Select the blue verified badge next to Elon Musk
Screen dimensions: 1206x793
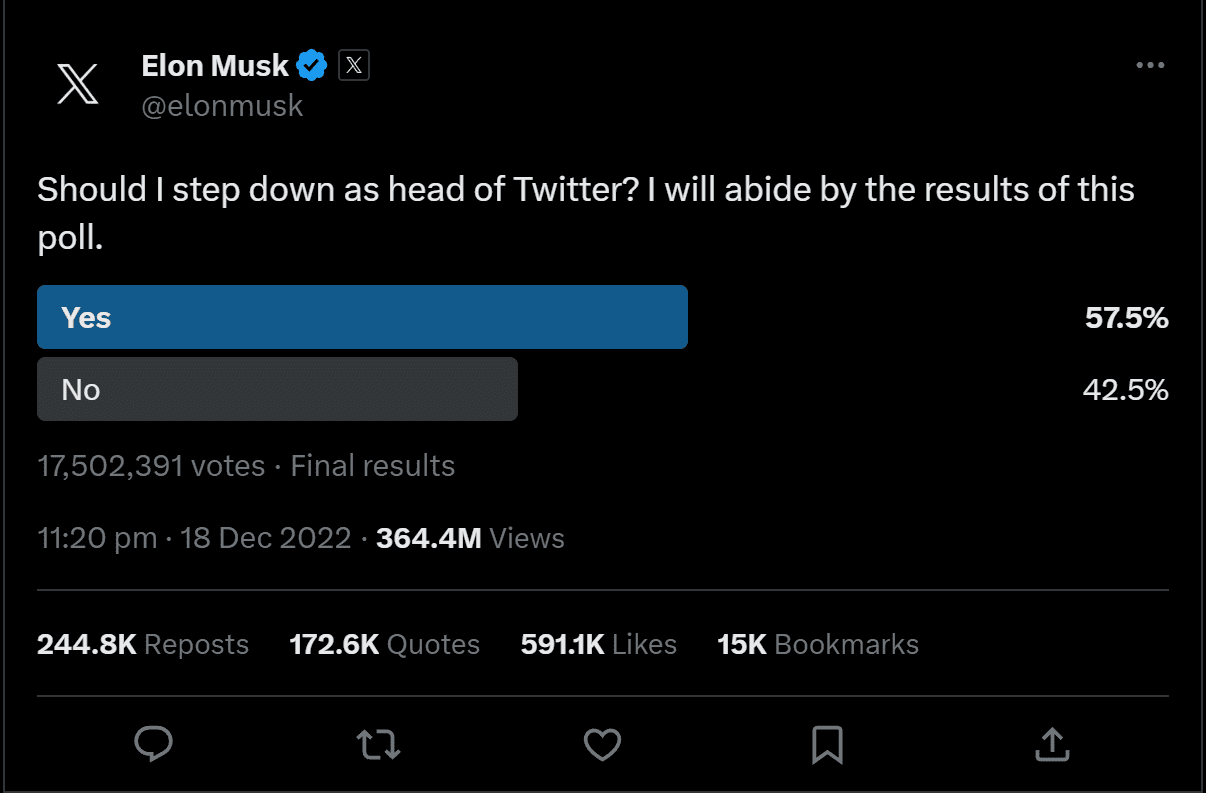click(x=311, y=64)
